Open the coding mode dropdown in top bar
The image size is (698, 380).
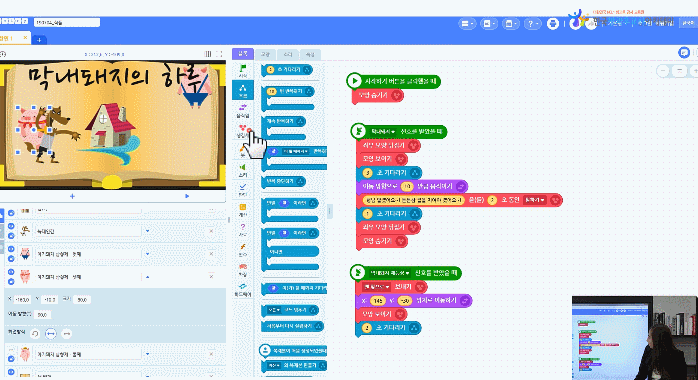tap(467, 24)
